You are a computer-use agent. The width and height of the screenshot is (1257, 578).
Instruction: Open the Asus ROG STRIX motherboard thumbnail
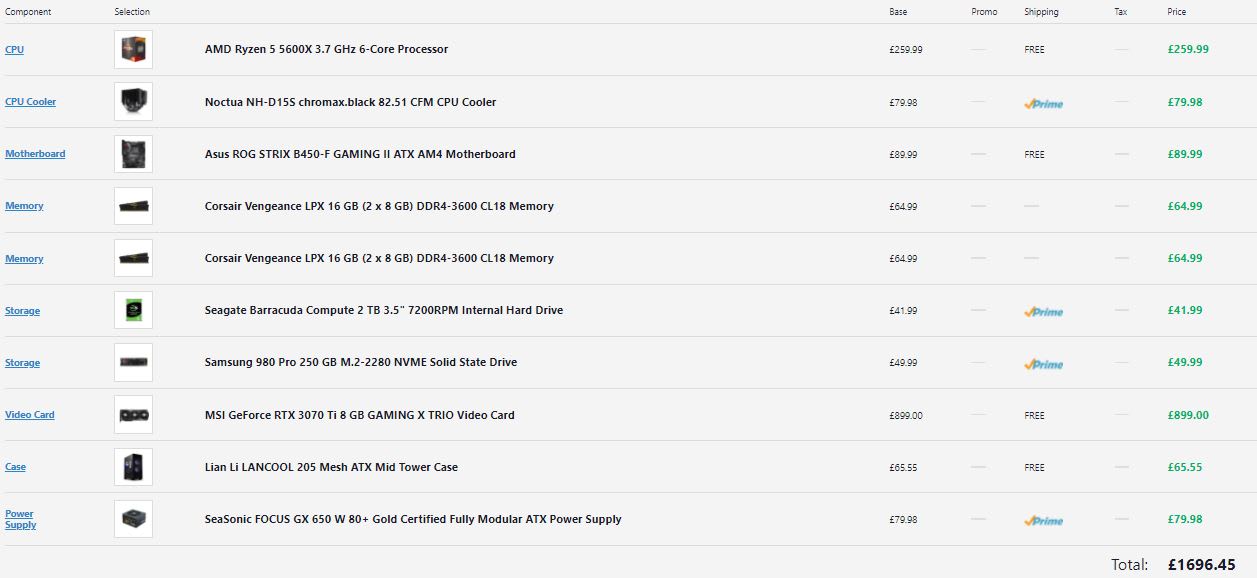click(133, 154)
